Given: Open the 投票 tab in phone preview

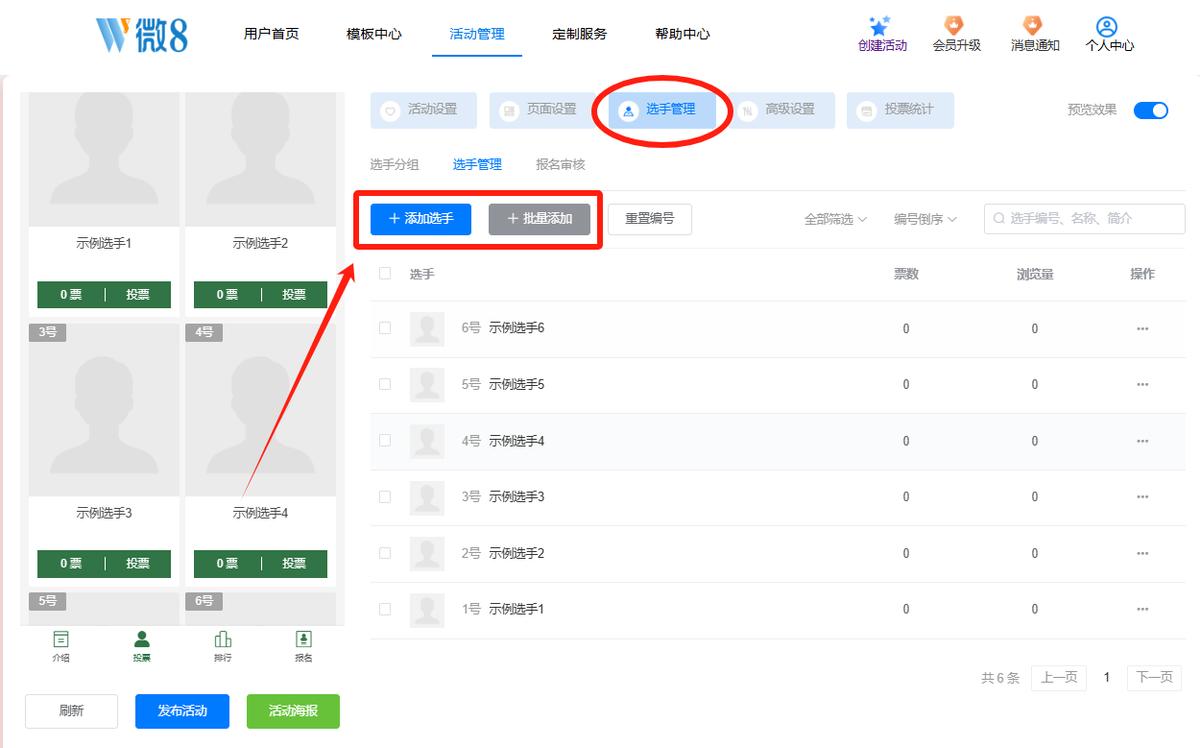Looking at the screenshot, I should (x=142, y=646).
